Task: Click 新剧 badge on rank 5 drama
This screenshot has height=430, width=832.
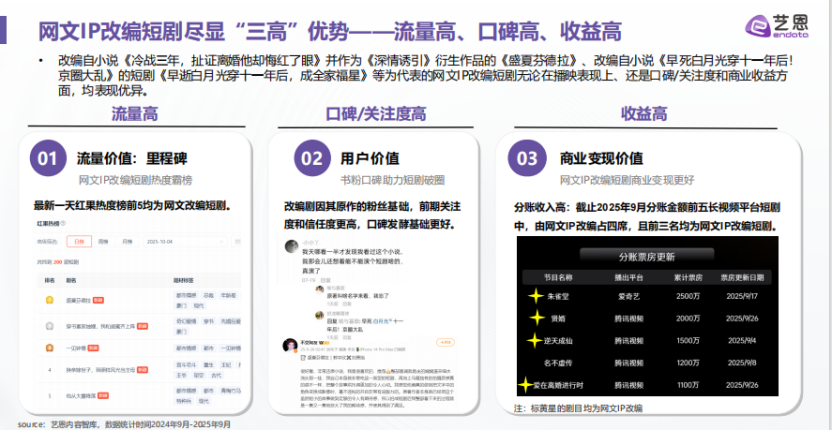Action: click(103, 395)
